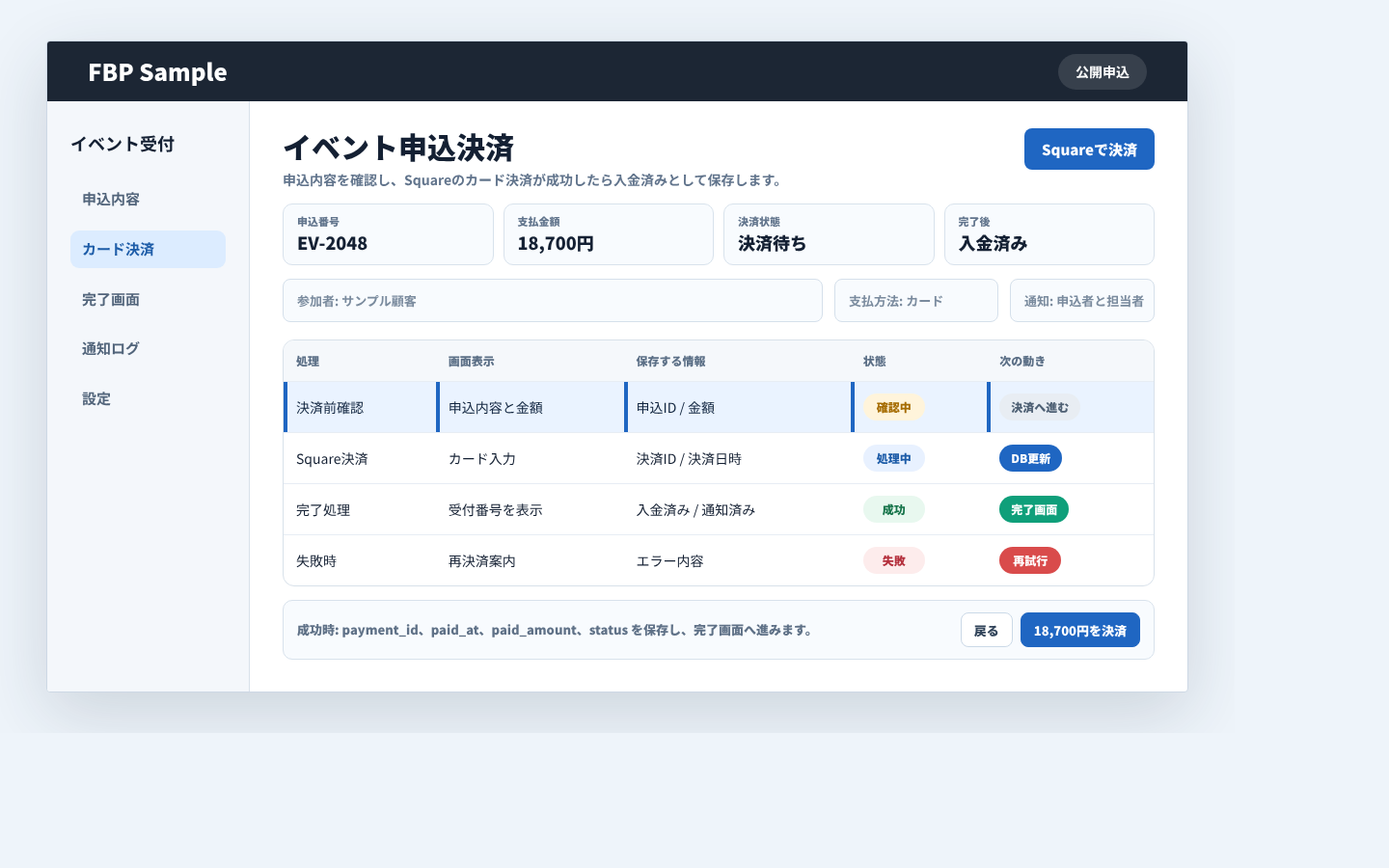
Task: Click the 処理中 status badge
Action: pos(893,458)
